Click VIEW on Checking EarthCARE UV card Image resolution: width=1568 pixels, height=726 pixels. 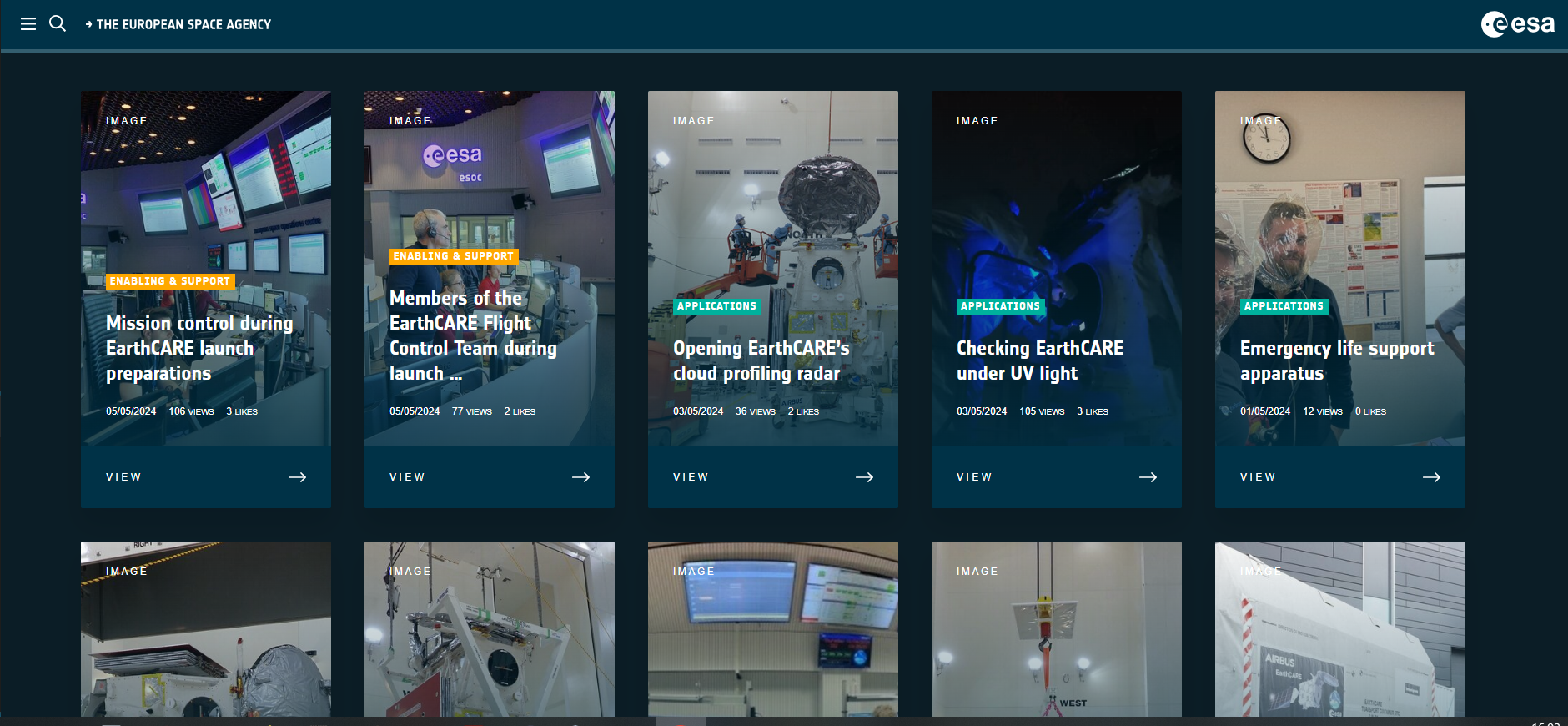pos(974,477)
